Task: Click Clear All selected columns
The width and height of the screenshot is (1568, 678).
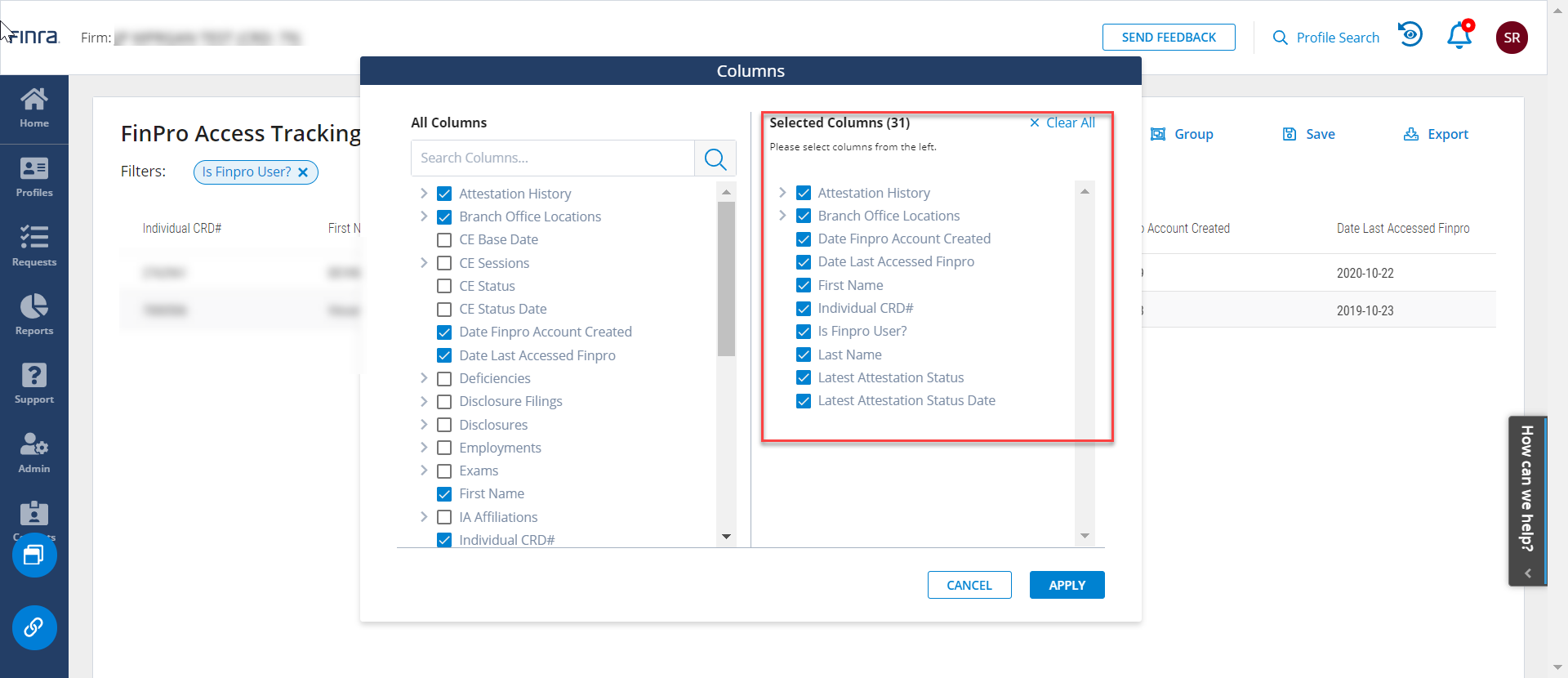Action: click(x=1062, y=123)
